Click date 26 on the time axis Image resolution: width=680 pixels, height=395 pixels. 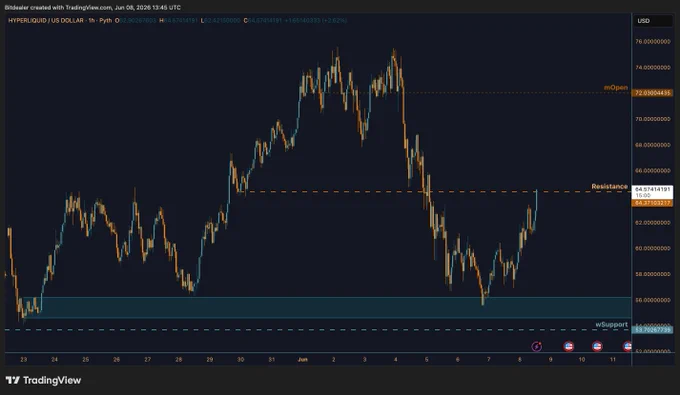pyautogui.click(x=116, y=359)
